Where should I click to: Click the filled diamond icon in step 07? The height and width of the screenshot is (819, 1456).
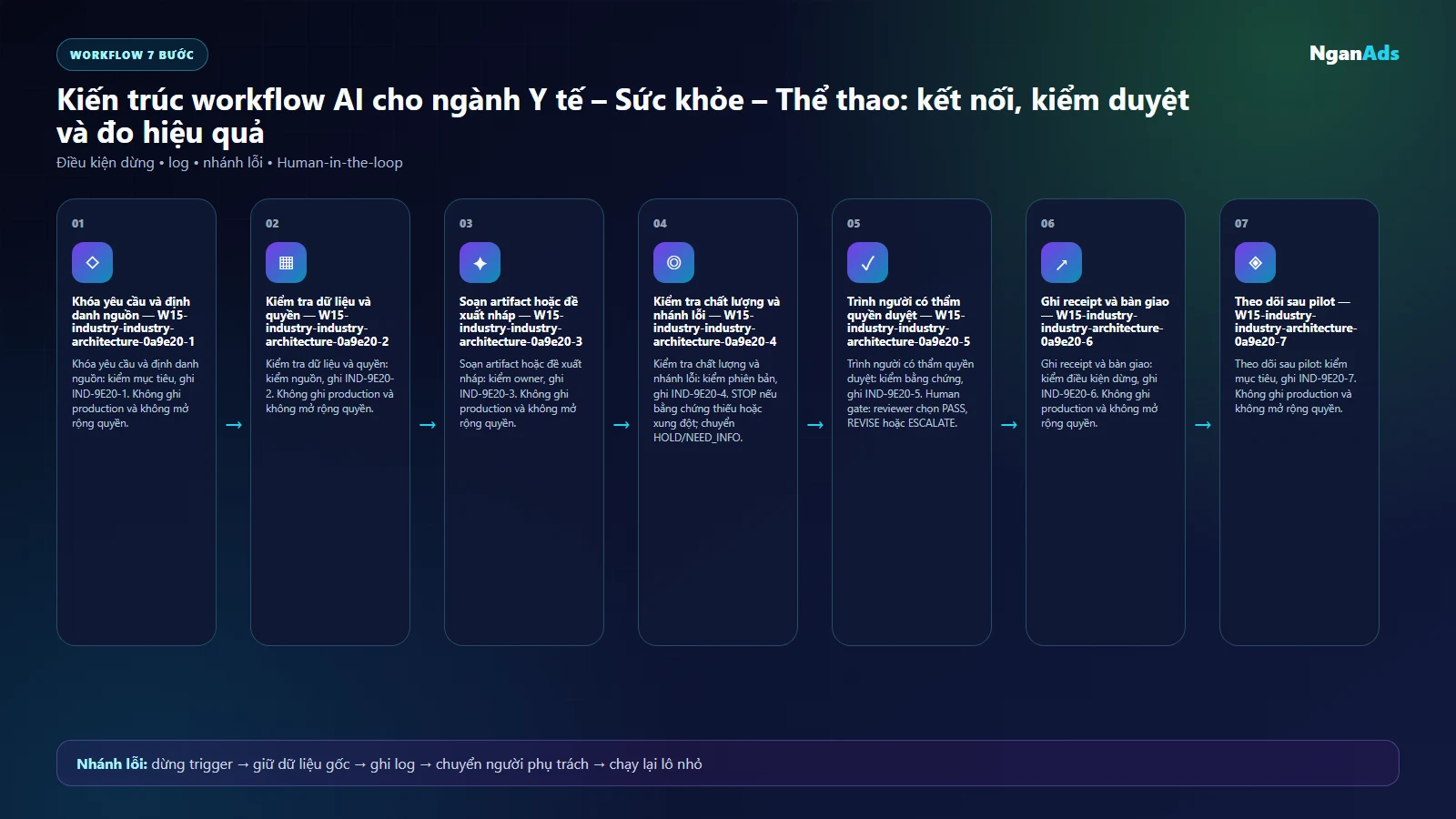pyautogui.click(x=1255, y=263)
